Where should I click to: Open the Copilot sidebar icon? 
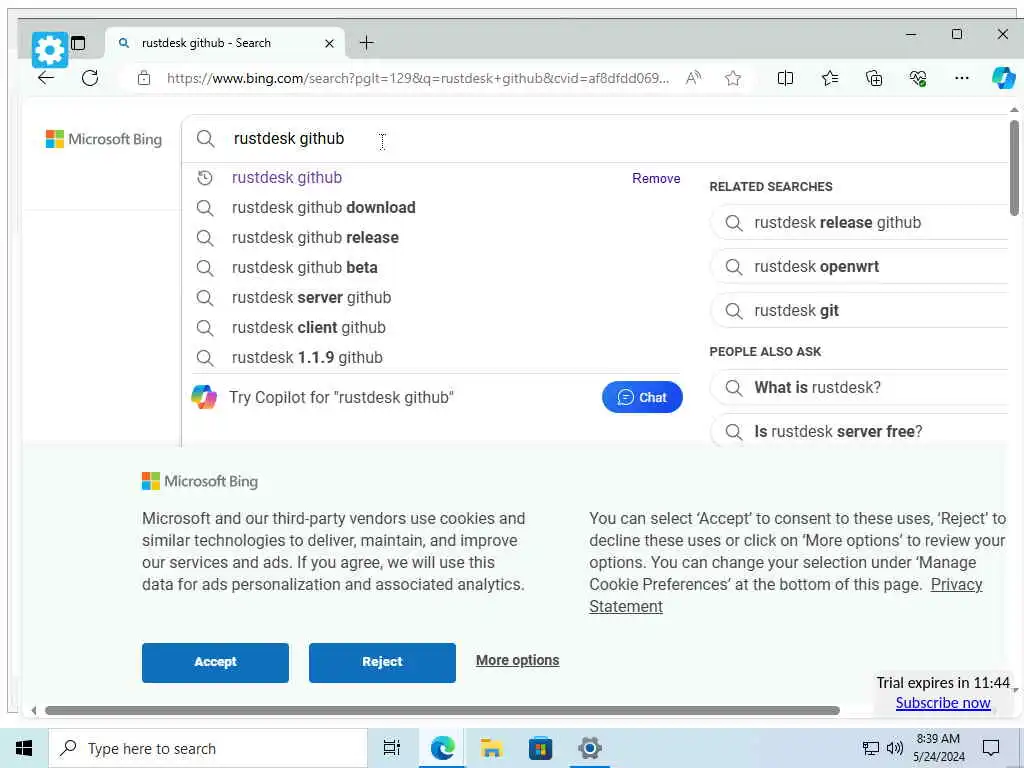pyautogui.click(x=1003, y=78)
